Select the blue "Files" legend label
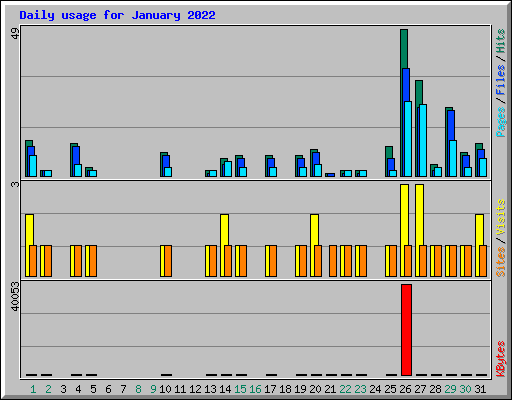The image size is (512, 400). (x=500, y=80)
